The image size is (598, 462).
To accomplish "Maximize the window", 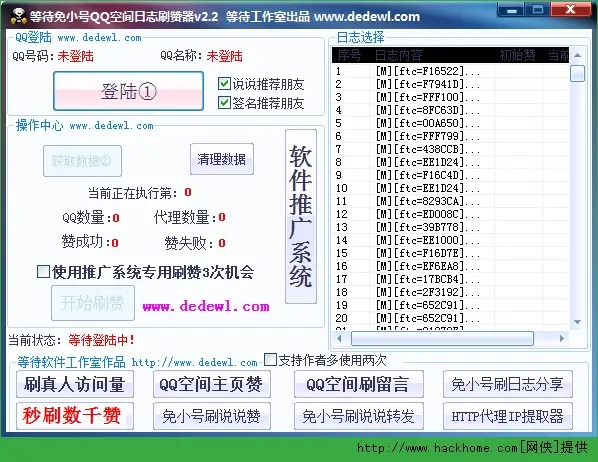I will [538, 9].
